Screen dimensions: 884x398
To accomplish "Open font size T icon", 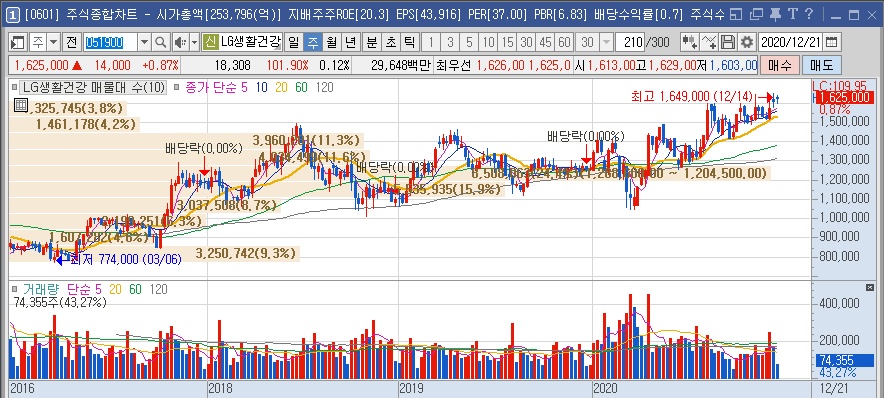I will (x=793, y=14).
